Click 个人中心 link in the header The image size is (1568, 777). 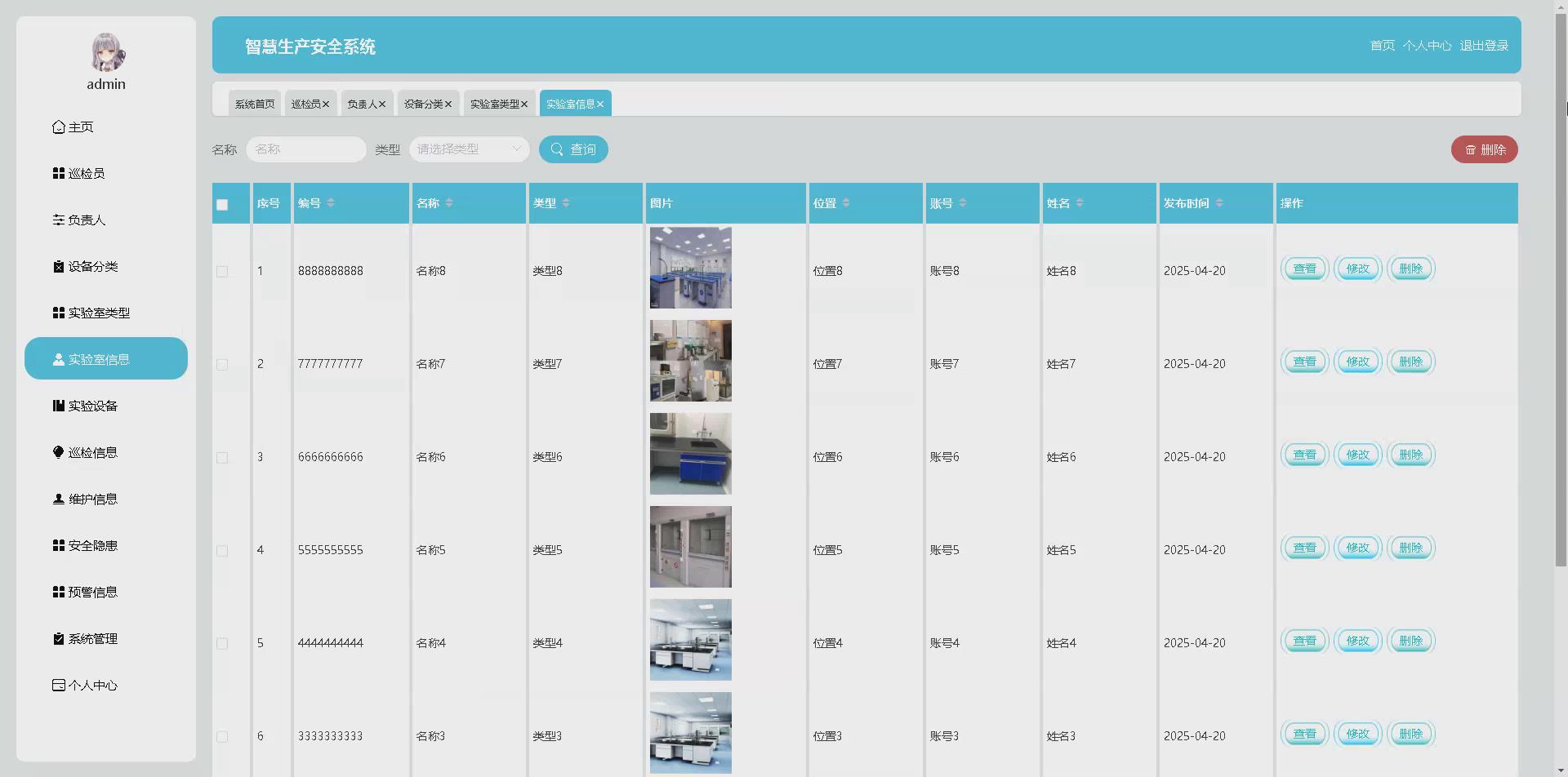pos(1427,46)
